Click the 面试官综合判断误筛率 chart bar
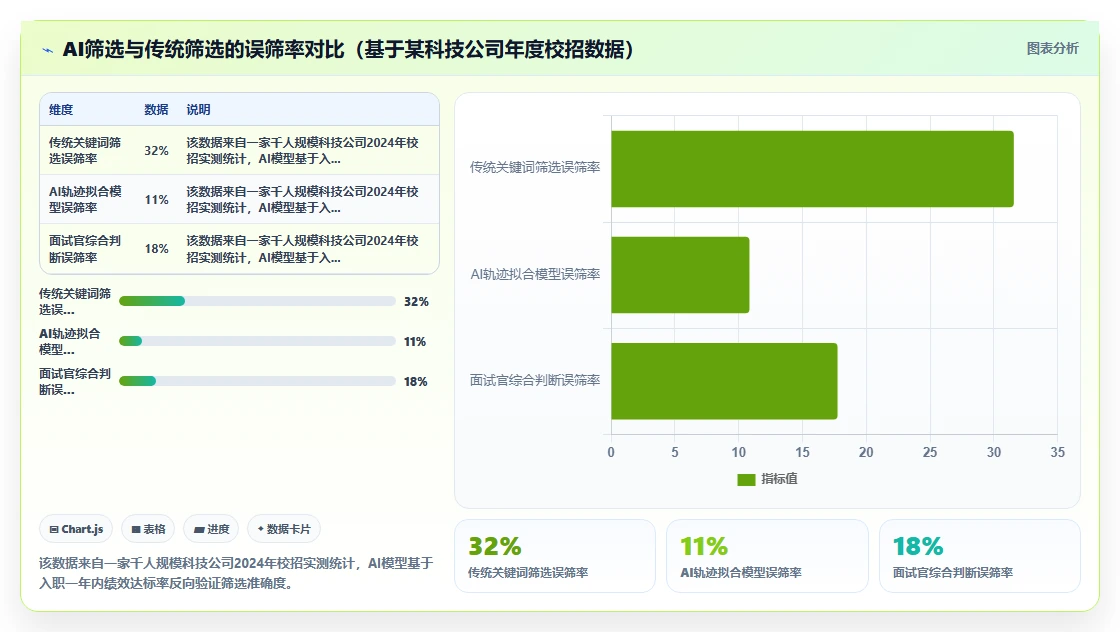Viewport: 1120px width, 632px height. coord(724,381)
